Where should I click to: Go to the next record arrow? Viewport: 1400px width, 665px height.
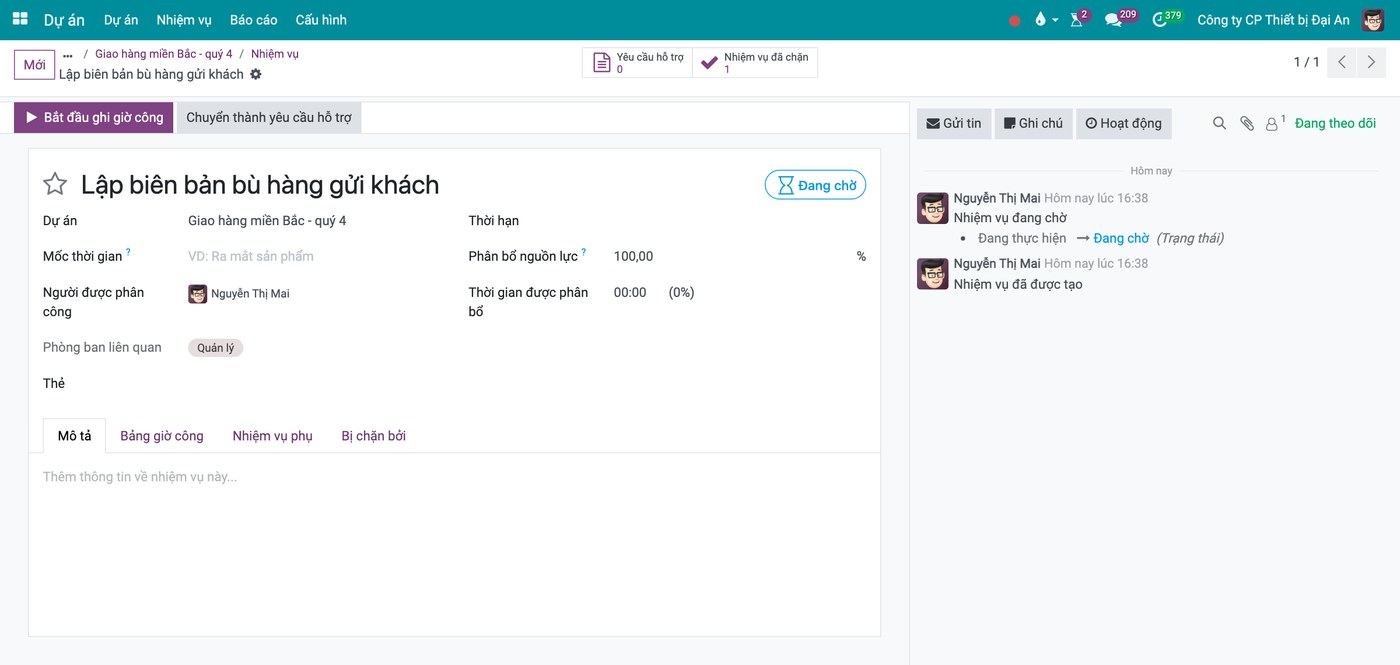pyautogui.click(x=1372, y=62)
